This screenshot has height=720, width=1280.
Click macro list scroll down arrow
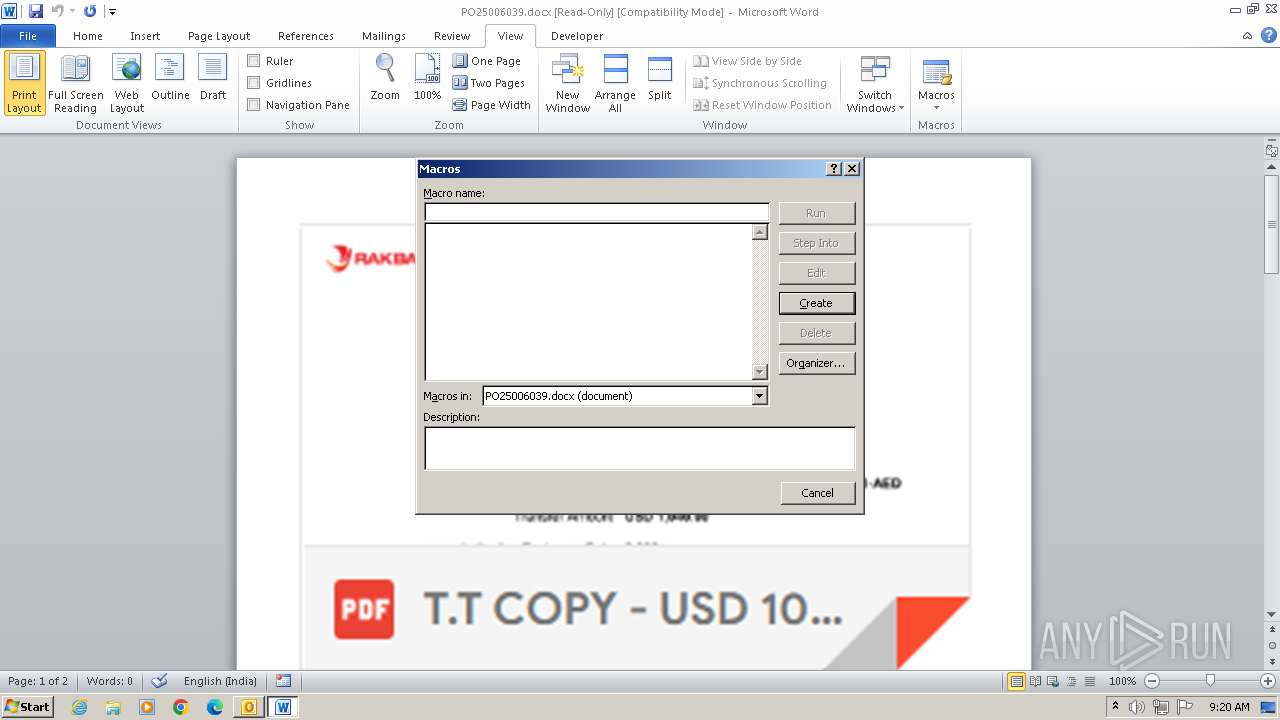[x=760, y=372]
